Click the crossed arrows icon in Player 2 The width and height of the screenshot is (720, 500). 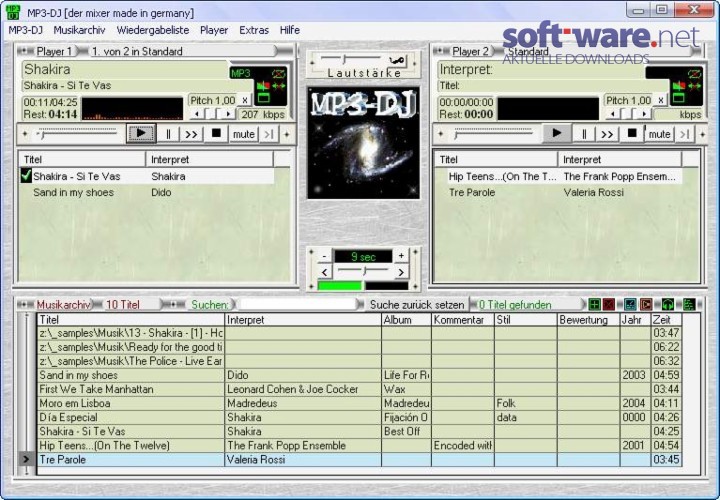coord(694,86)
